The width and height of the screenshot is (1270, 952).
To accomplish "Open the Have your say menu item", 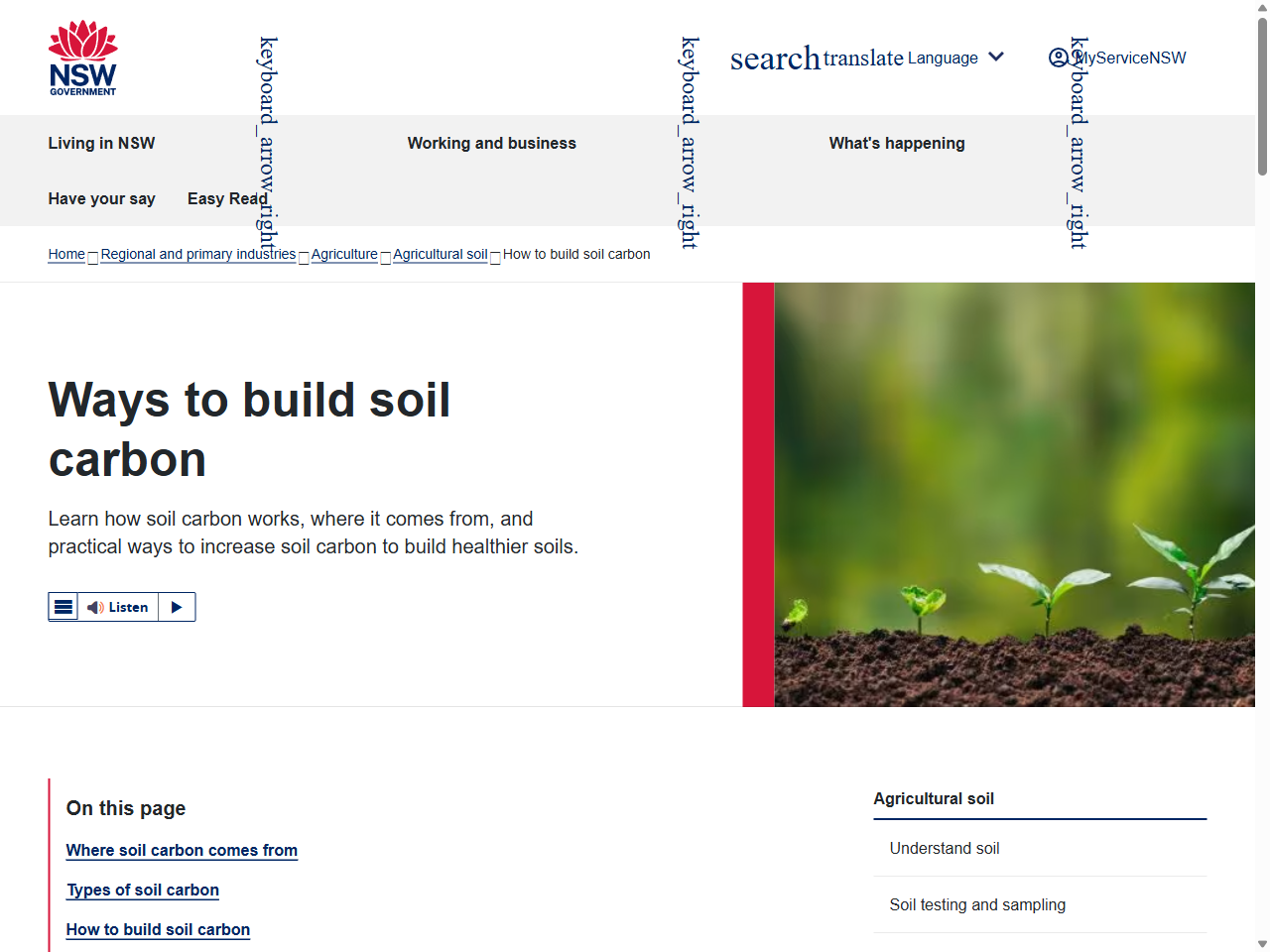I will (101, 198).
